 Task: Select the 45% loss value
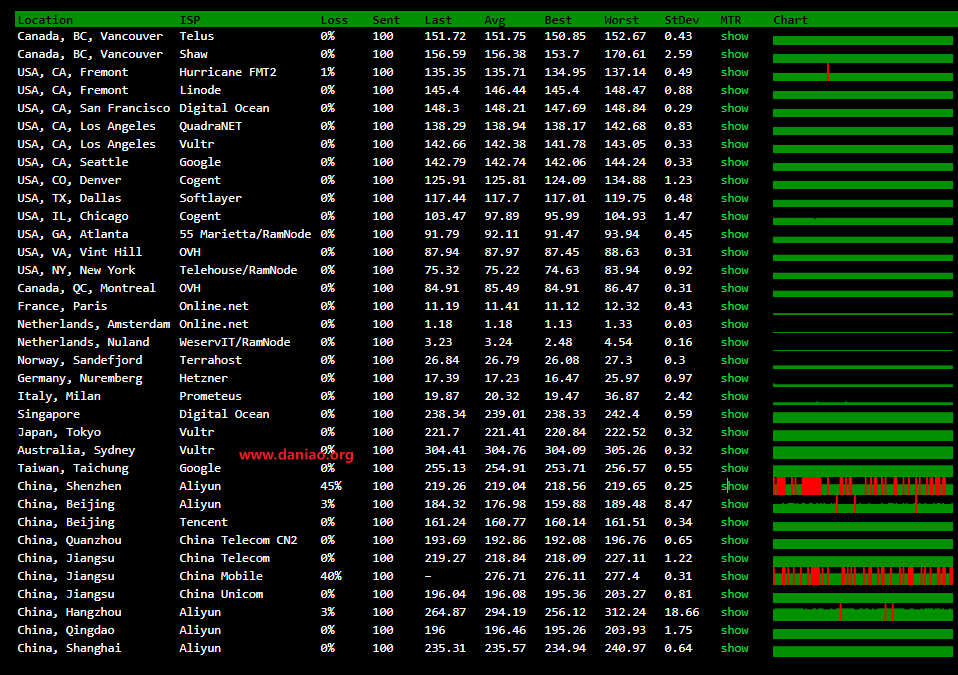pos(331,486)
